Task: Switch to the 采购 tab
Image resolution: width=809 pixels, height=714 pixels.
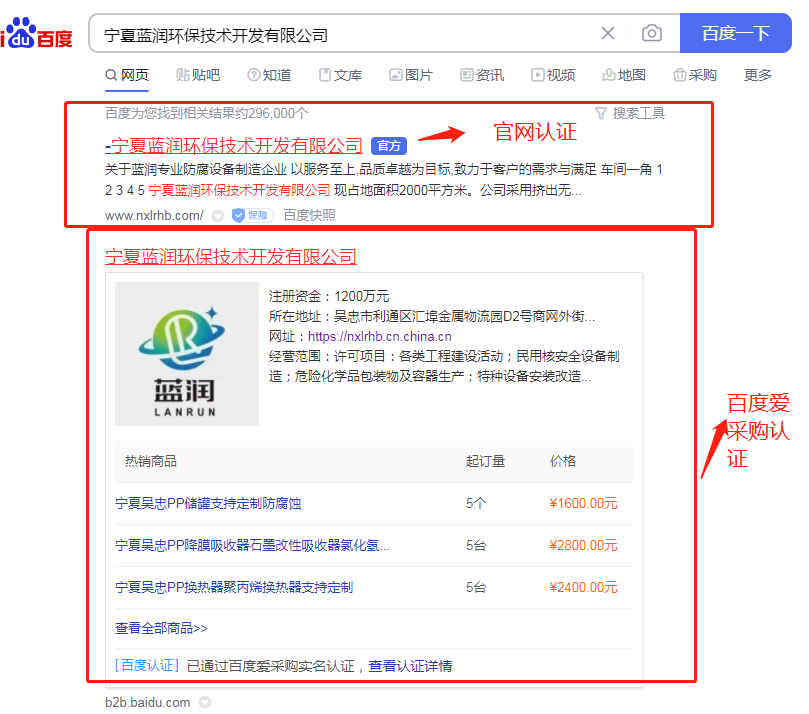Action: 695,75
